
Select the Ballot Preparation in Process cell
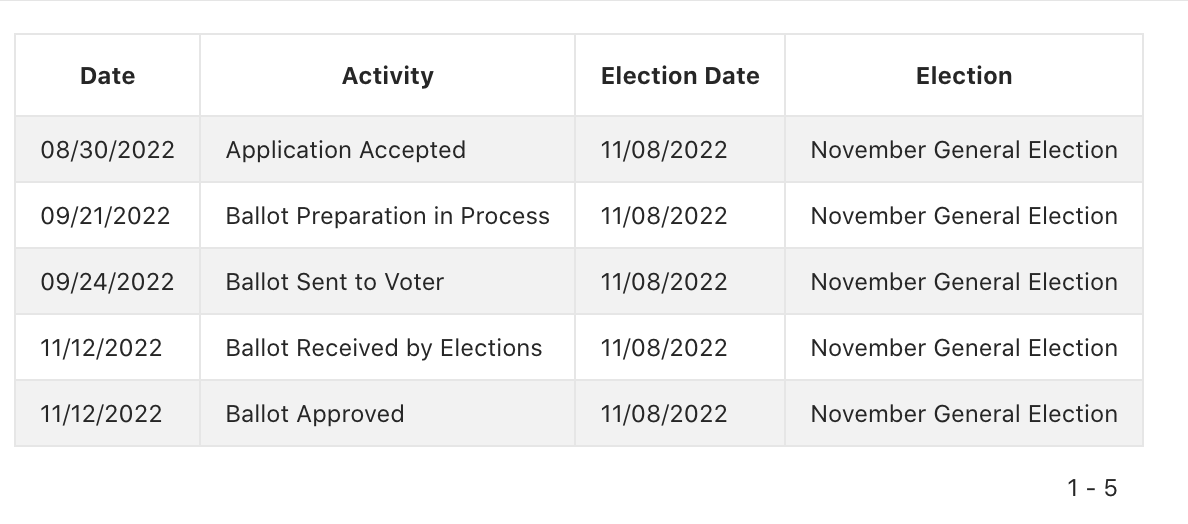tap(388, 216)
